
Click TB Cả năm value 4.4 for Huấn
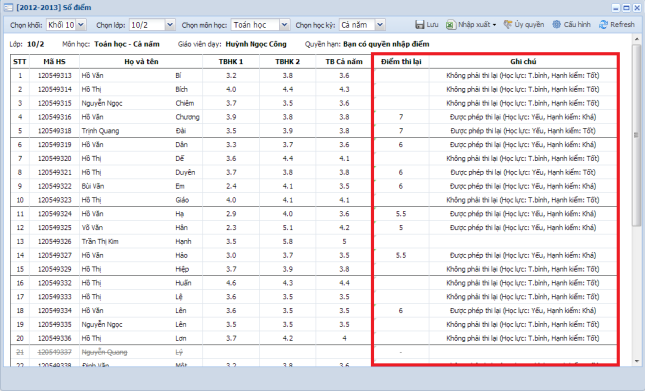[344, 283]
